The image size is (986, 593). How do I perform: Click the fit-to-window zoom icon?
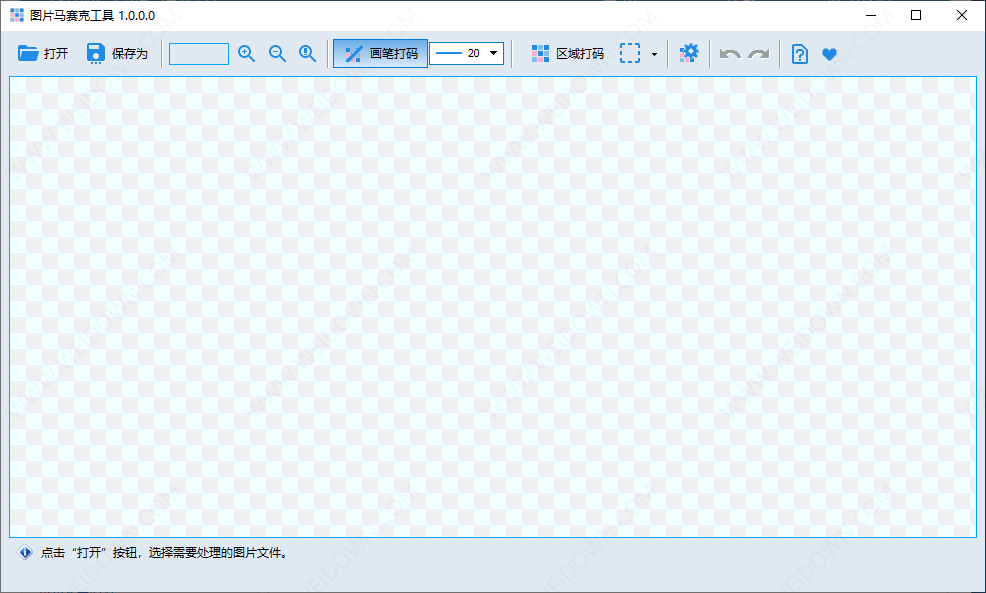point(307,53)
